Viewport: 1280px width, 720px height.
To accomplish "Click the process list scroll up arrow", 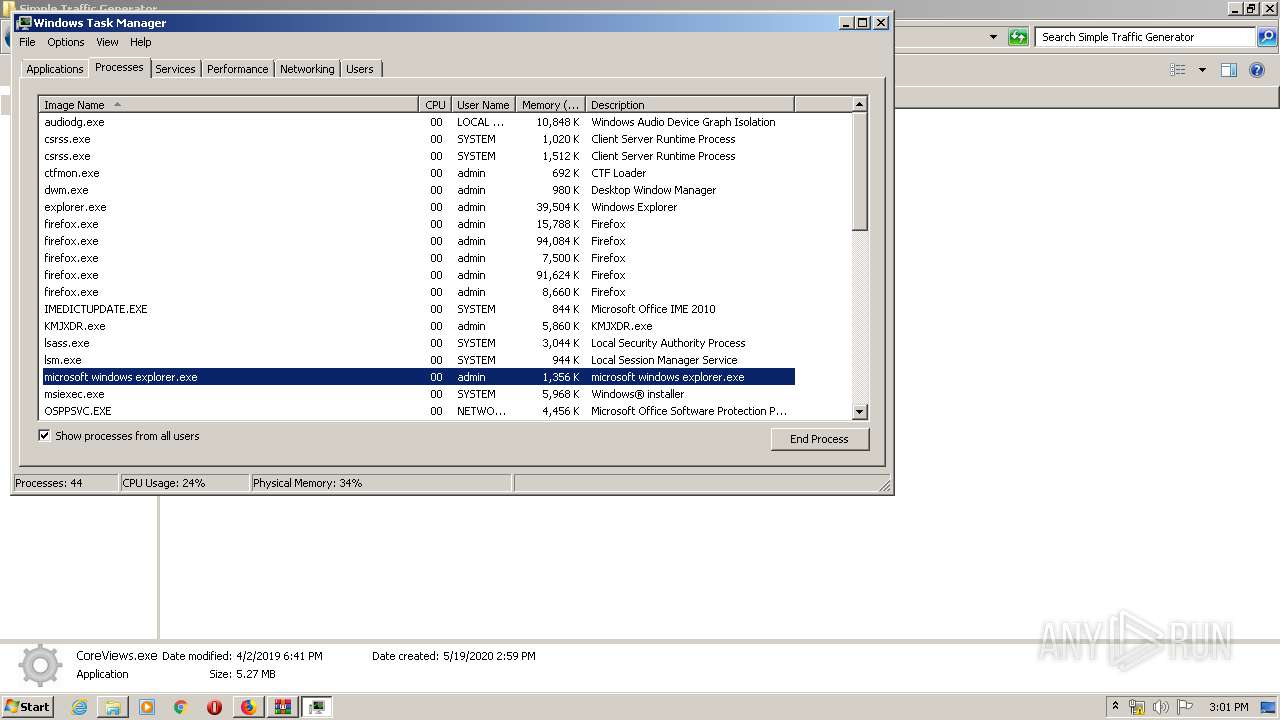I will (x=859, y=104).
